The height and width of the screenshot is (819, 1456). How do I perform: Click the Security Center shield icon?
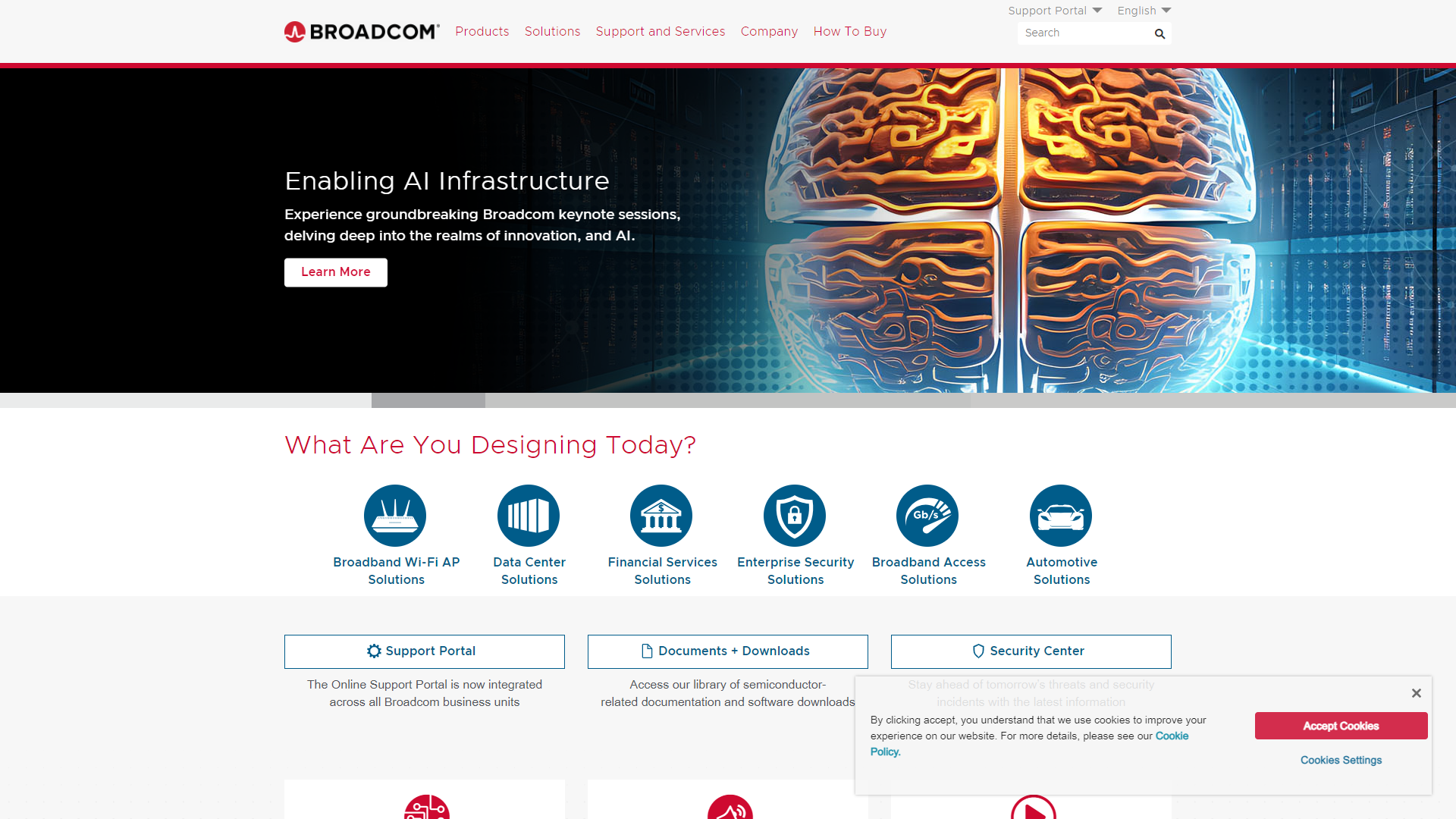(978, 651)
